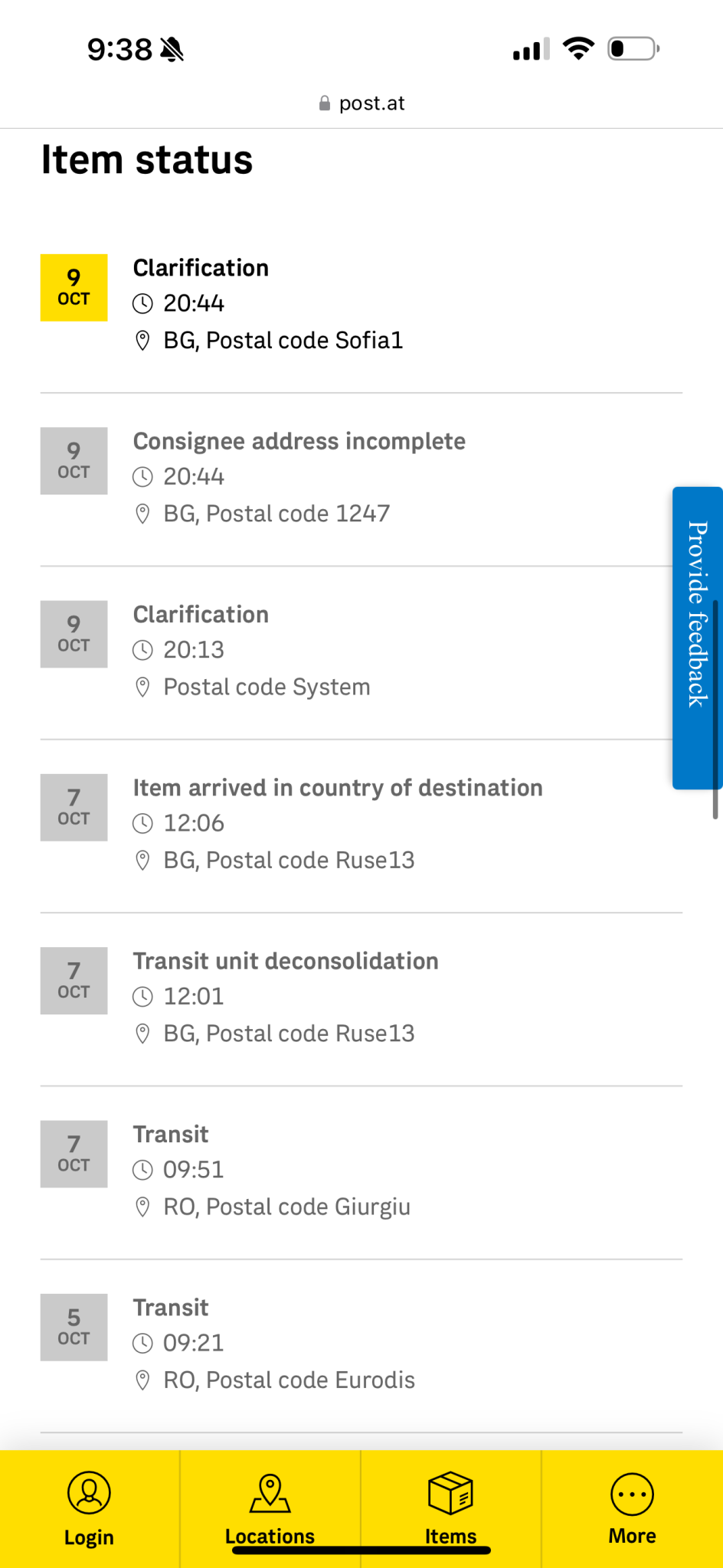This screenshot has width=723, height=1568.
Task: Select the yellow 9 OCT date badge
Action: 74,288
